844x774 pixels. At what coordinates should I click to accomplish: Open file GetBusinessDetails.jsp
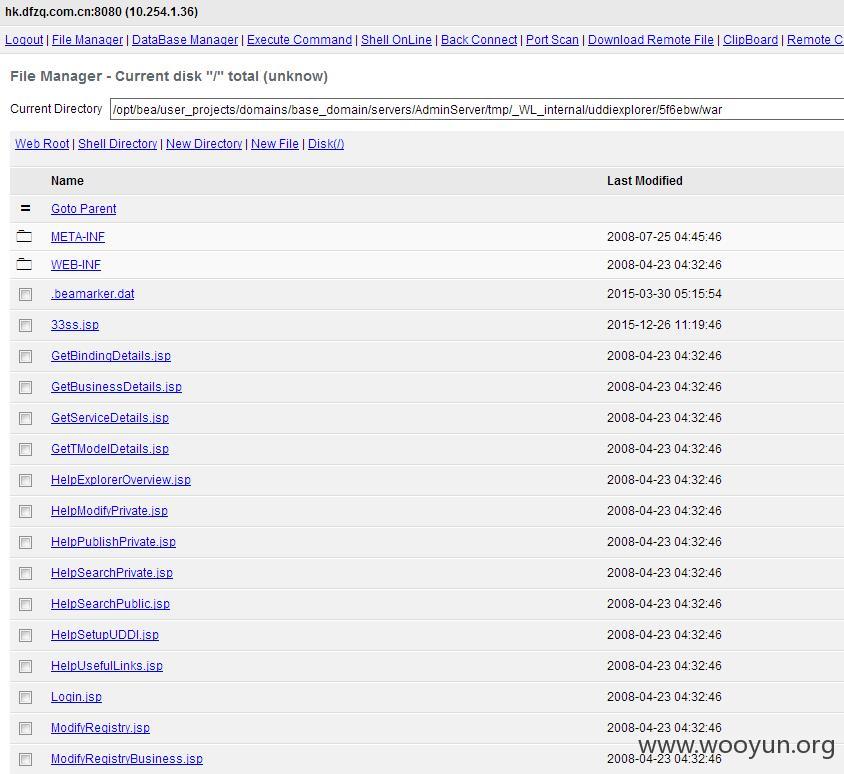click(116, 387)
